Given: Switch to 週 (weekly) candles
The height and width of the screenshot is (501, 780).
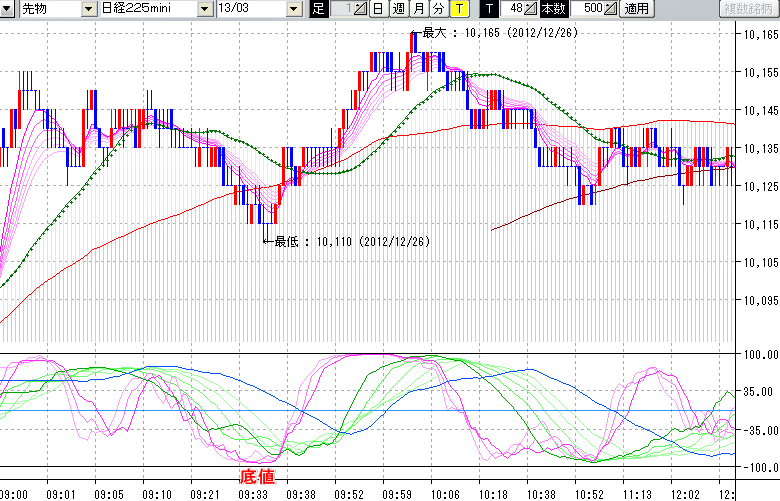Looking at the screenshot, I should [x=398, y=9].
